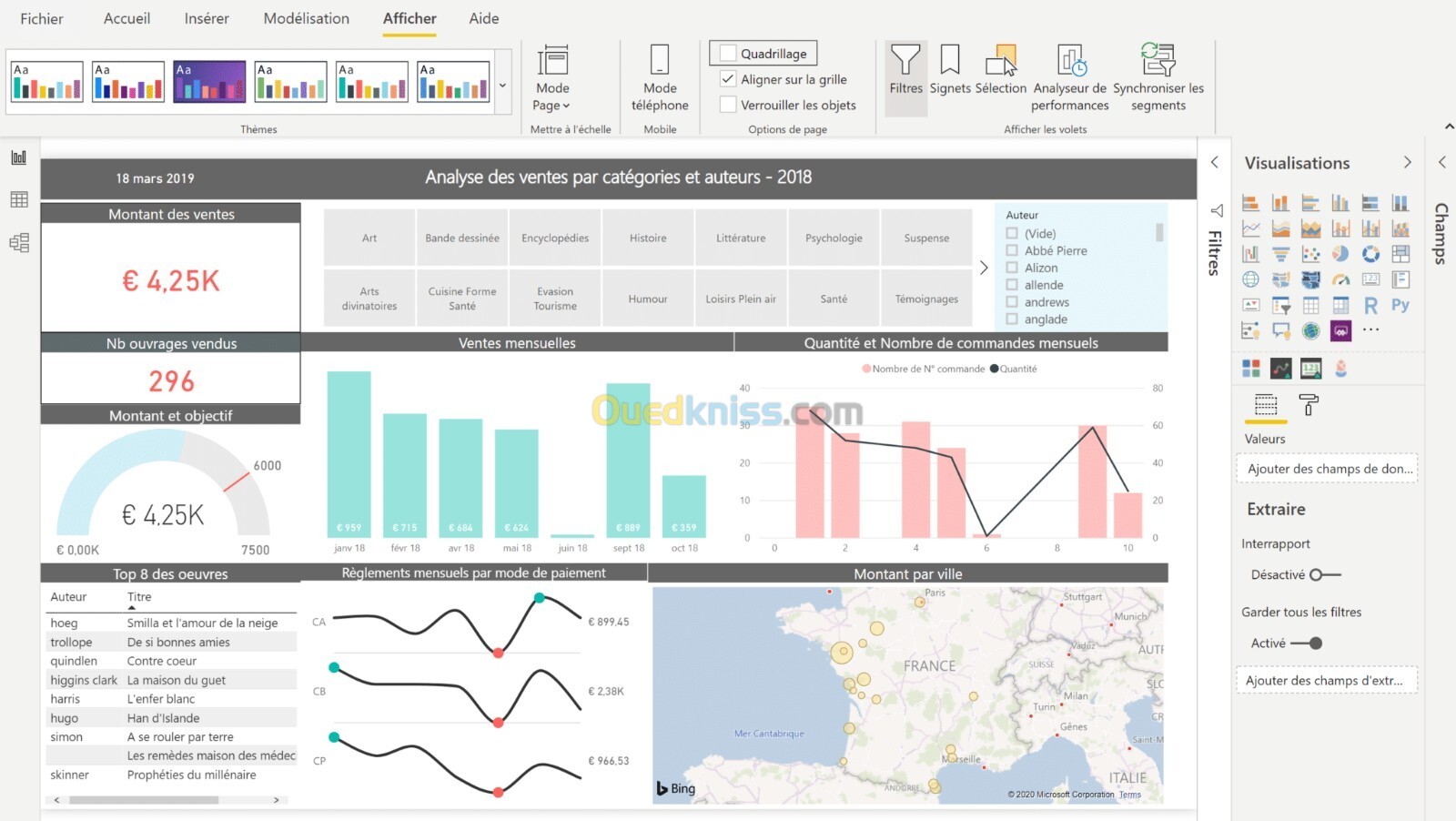This screenshot has width=1456, height=821.
Task: Expand the themes gallery dropdown
Action: pyautogui.click(x=502, y=86)
